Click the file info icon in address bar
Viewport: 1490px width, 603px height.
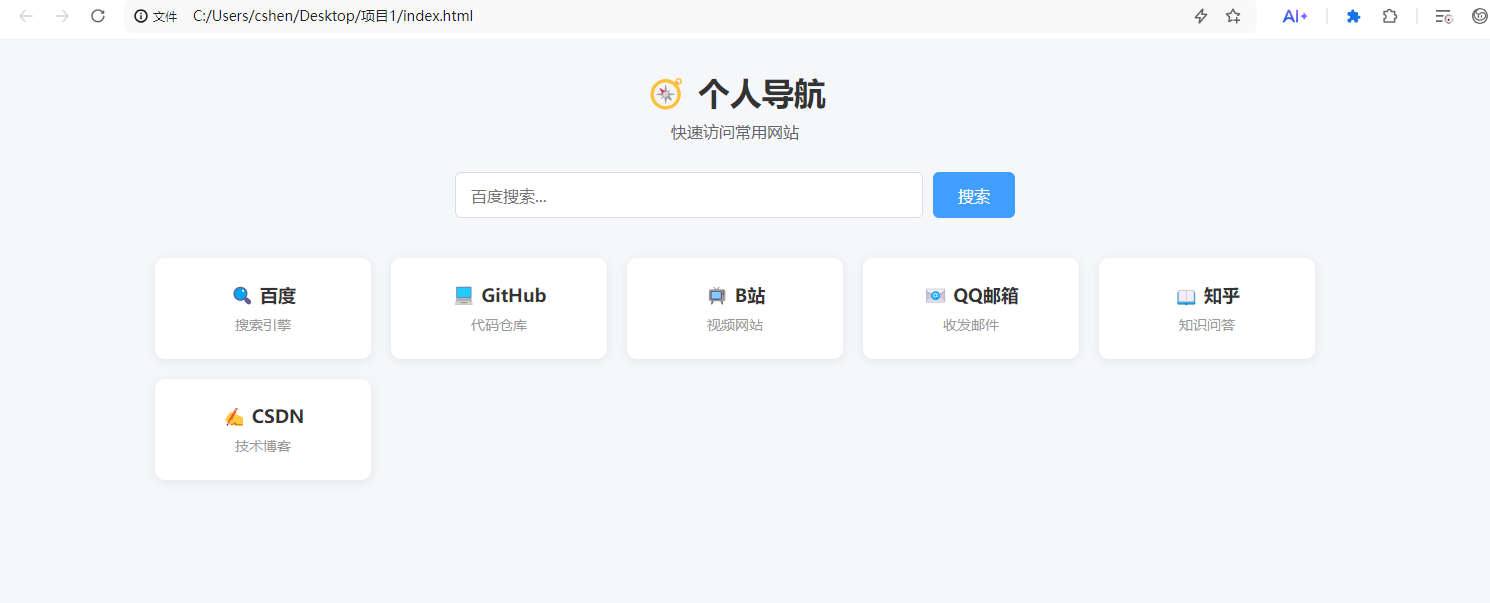(141, 16)
